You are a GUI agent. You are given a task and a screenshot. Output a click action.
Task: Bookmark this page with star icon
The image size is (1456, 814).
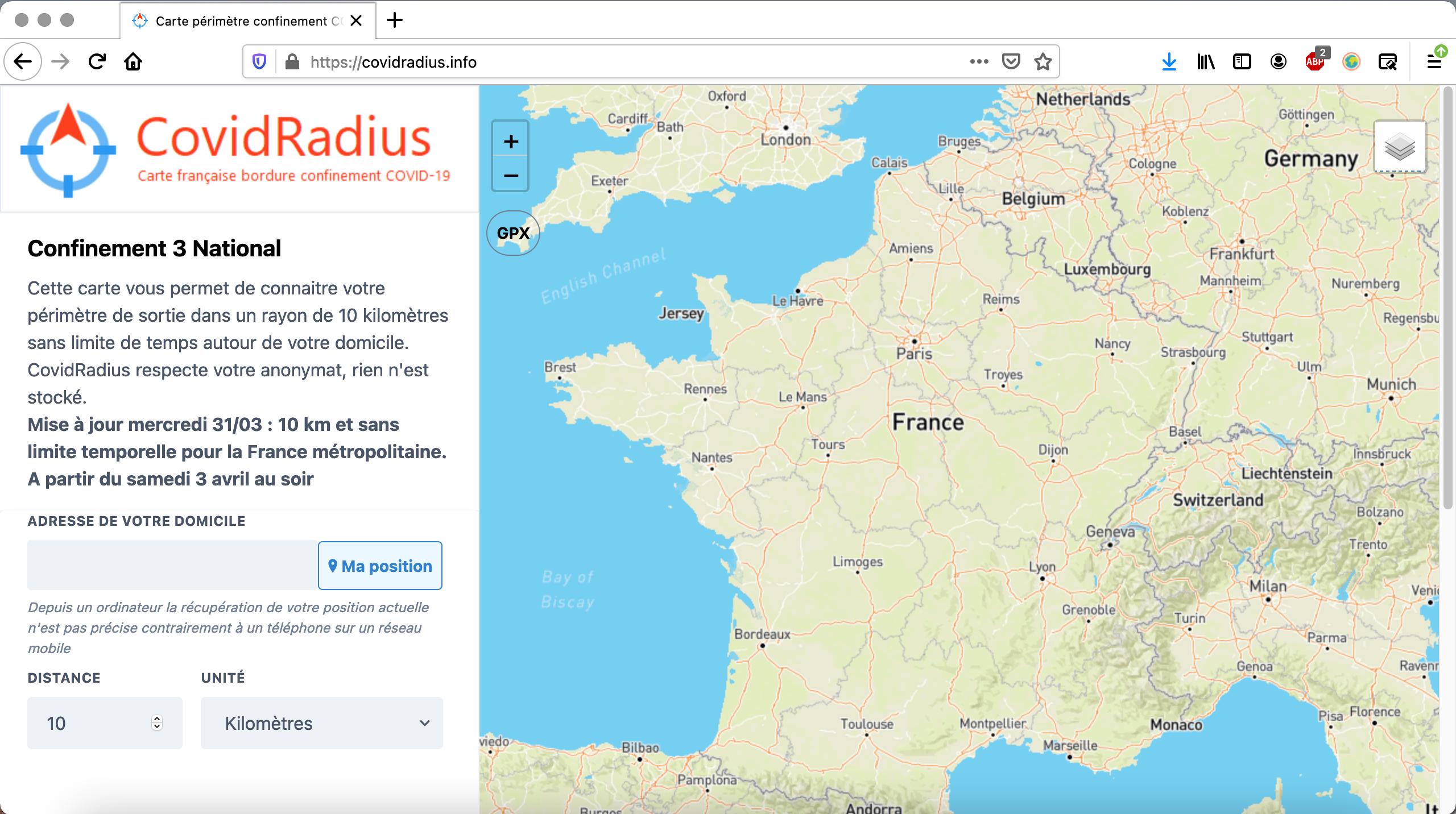(x=1043, y=61)
